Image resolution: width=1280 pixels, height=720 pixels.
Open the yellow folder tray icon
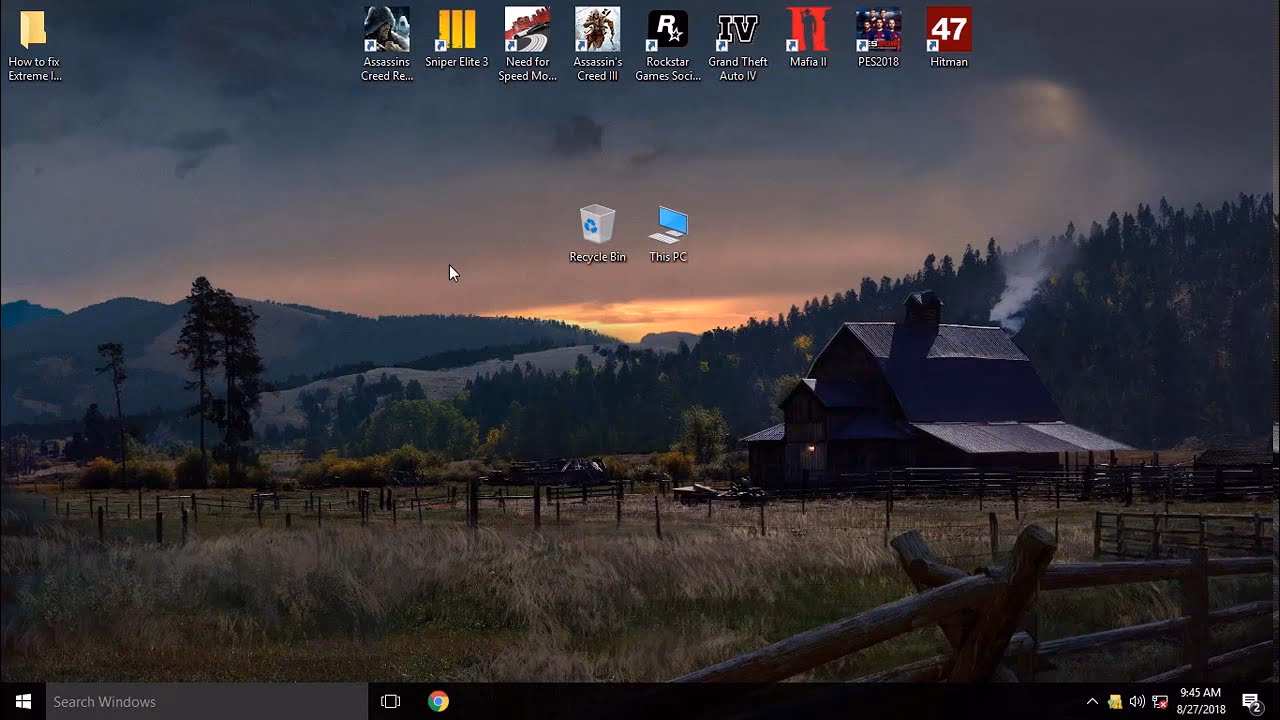[1114, 701]
